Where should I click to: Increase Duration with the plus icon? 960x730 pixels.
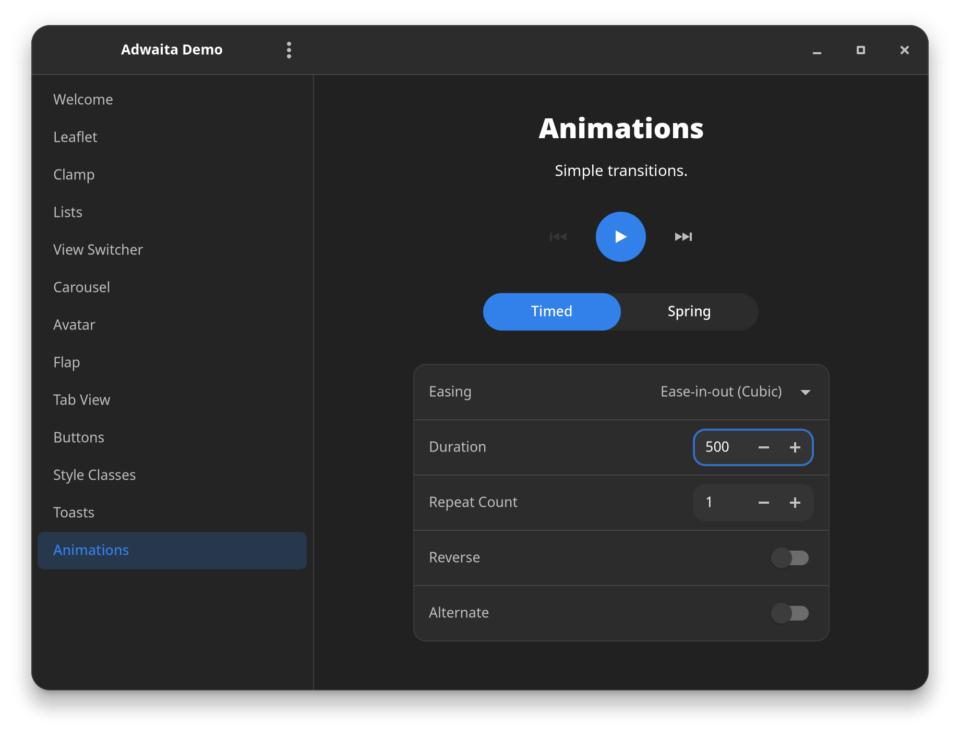795,447
